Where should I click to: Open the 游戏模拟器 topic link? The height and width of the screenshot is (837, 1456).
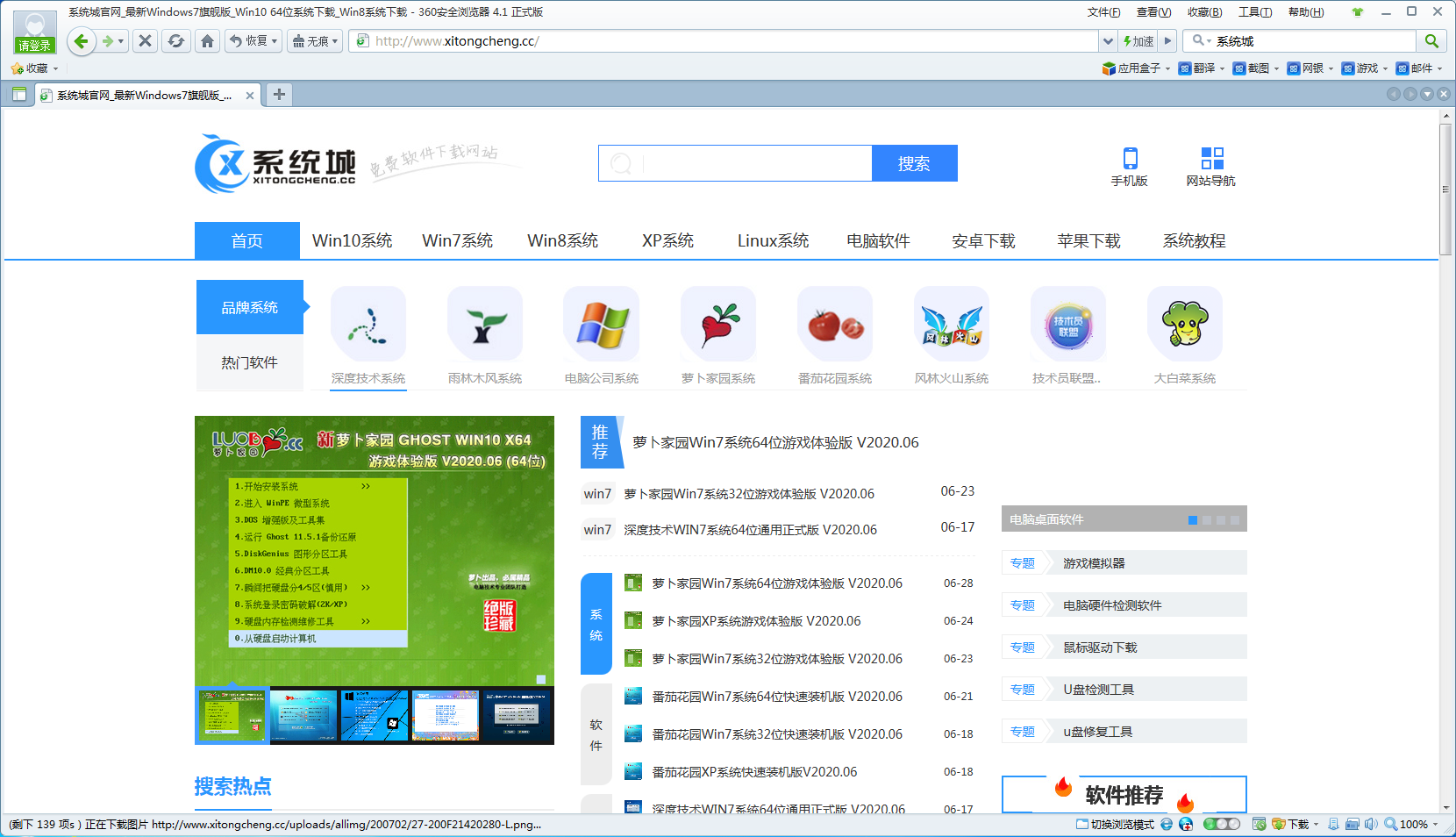(x=1094, y=563)
